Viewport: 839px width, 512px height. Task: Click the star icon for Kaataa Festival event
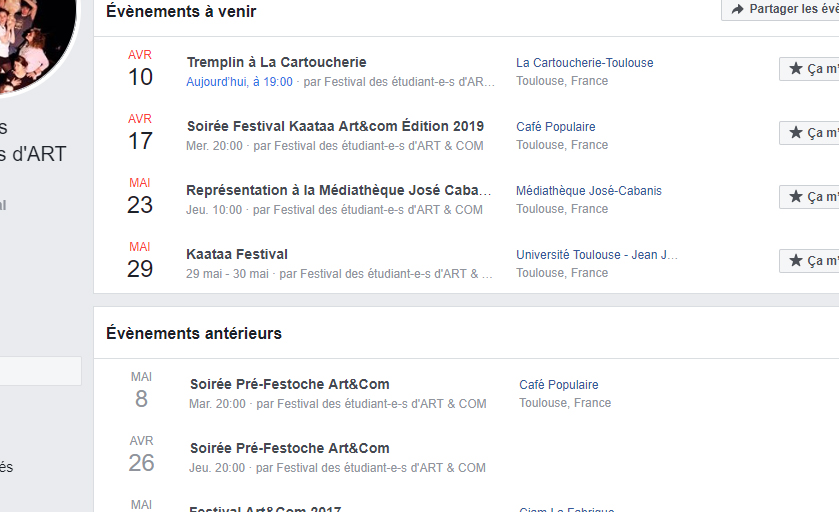[796, 261]
